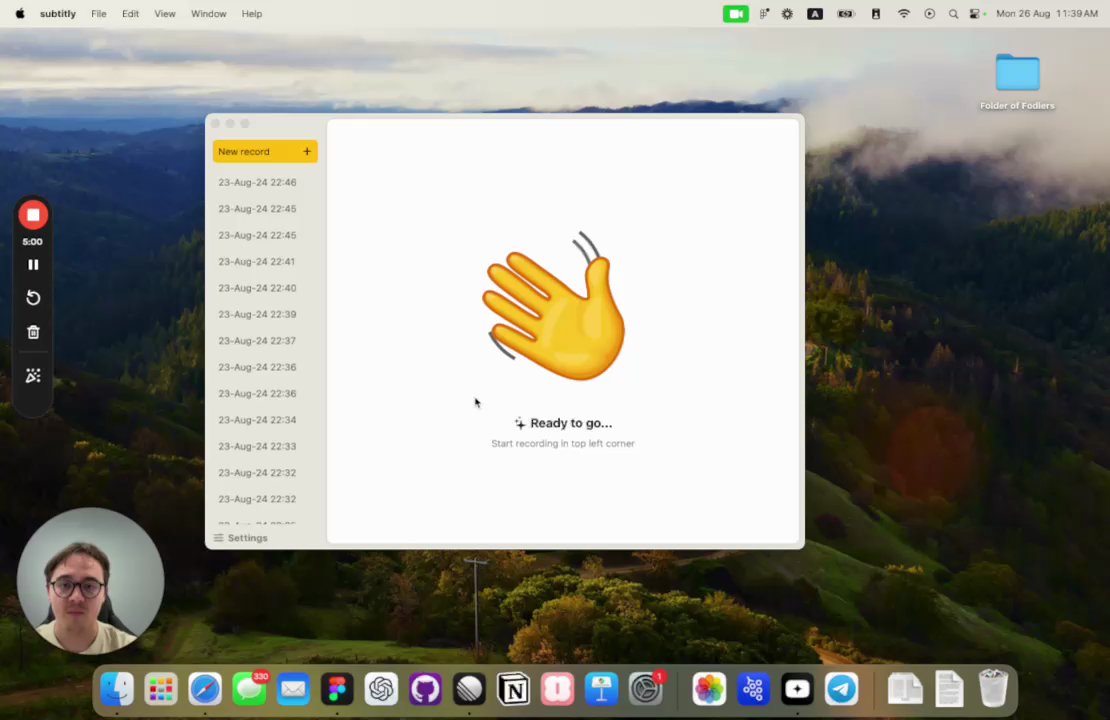The height and width of the screenshot is (720, 1110).
Task: Open the Help menu
Action: [251, 13]
